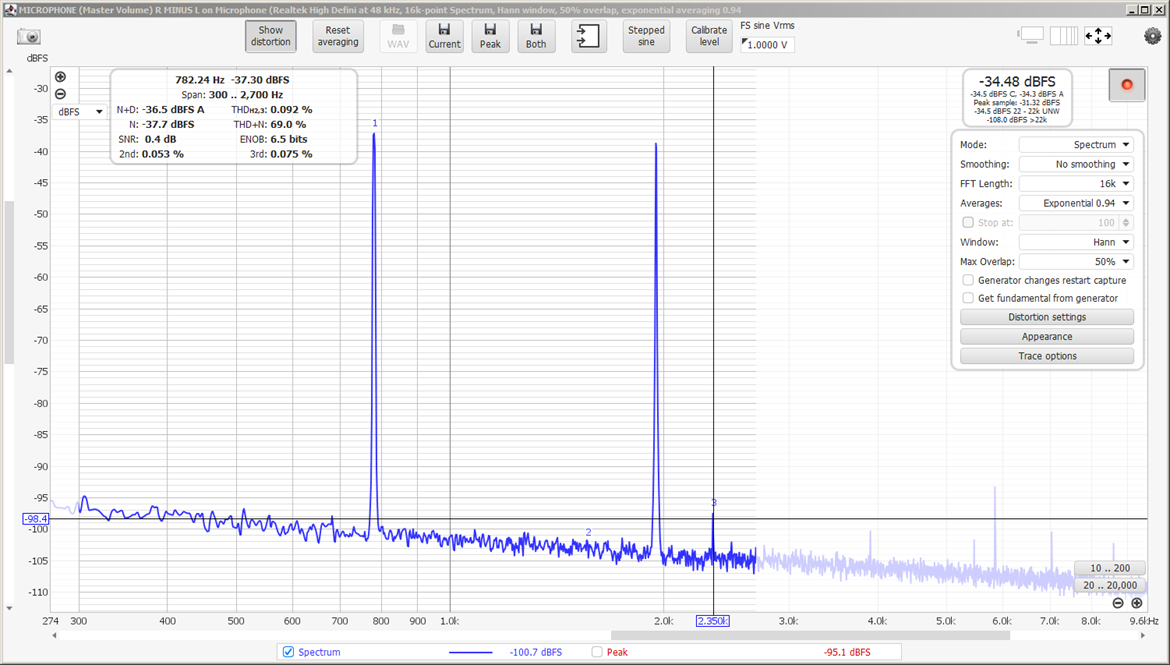
Task: Zoom in vertical axis with plus icon
Action: 60,77
